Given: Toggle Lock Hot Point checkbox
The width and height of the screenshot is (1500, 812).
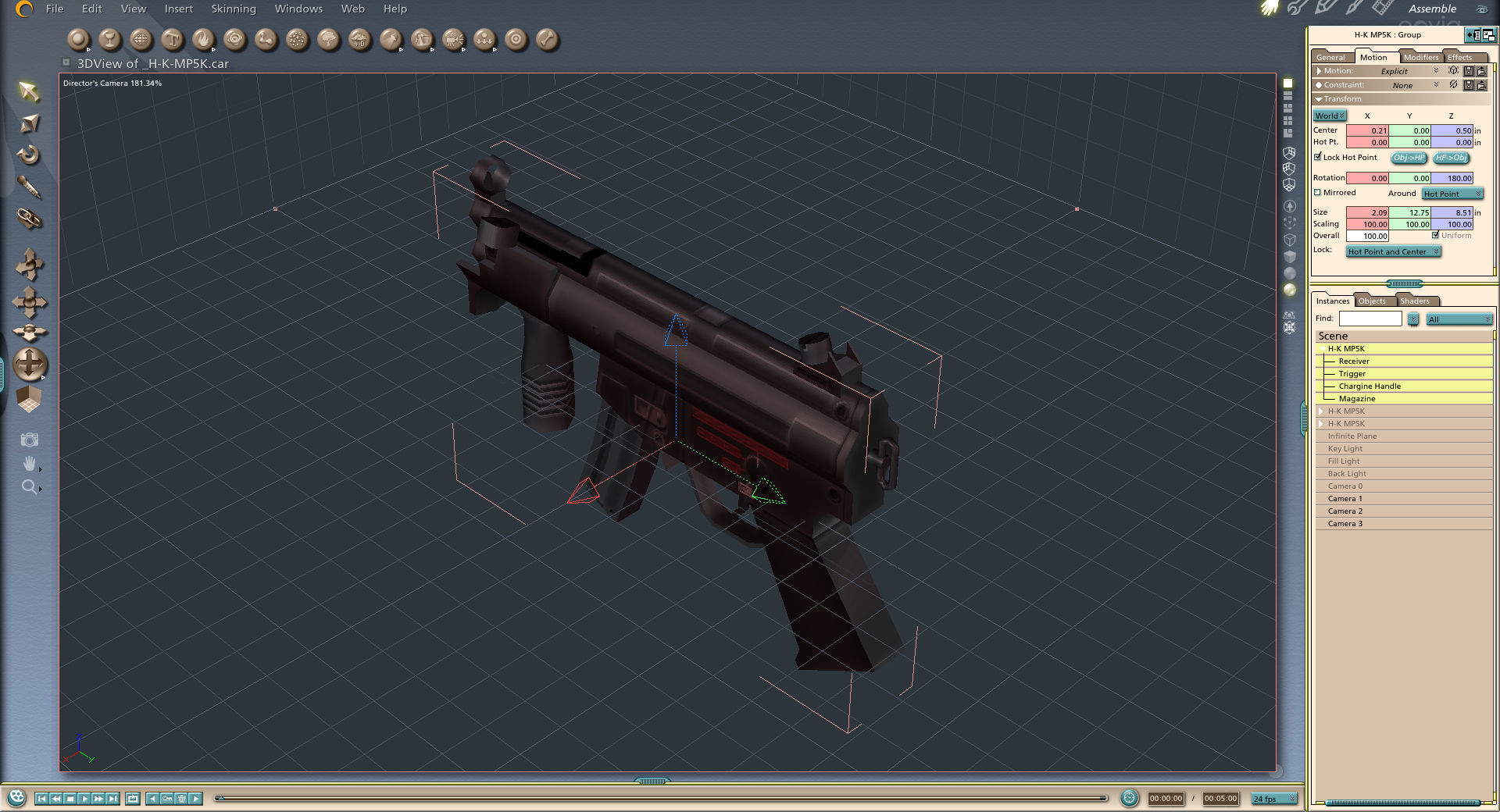Looking at the screenshot, I should point(1318,157).
